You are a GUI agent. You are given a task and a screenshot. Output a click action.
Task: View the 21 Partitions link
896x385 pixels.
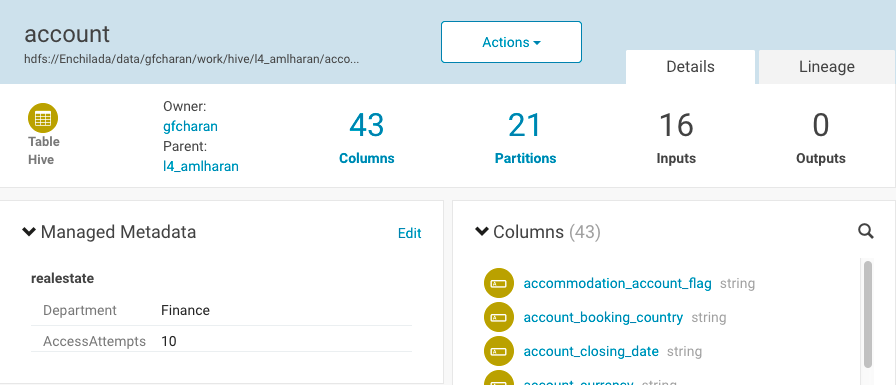[525, 138]
